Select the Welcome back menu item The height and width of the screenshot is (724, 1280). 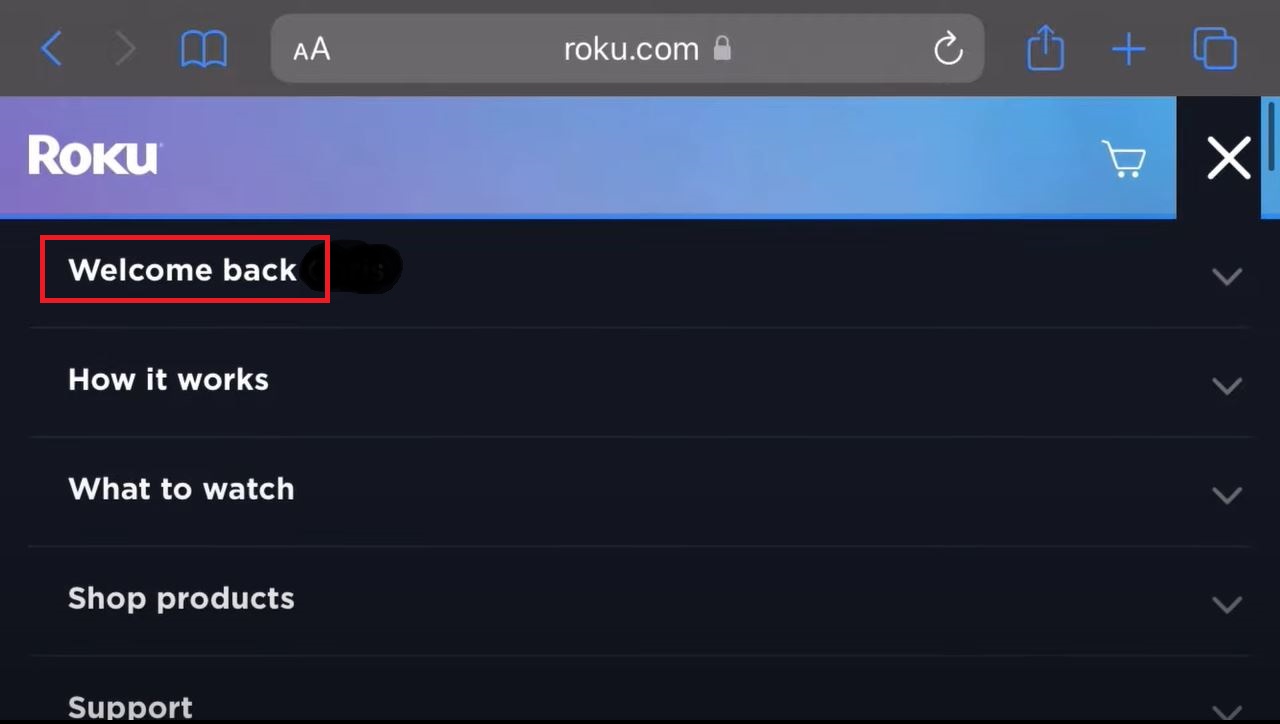(183, 270)
